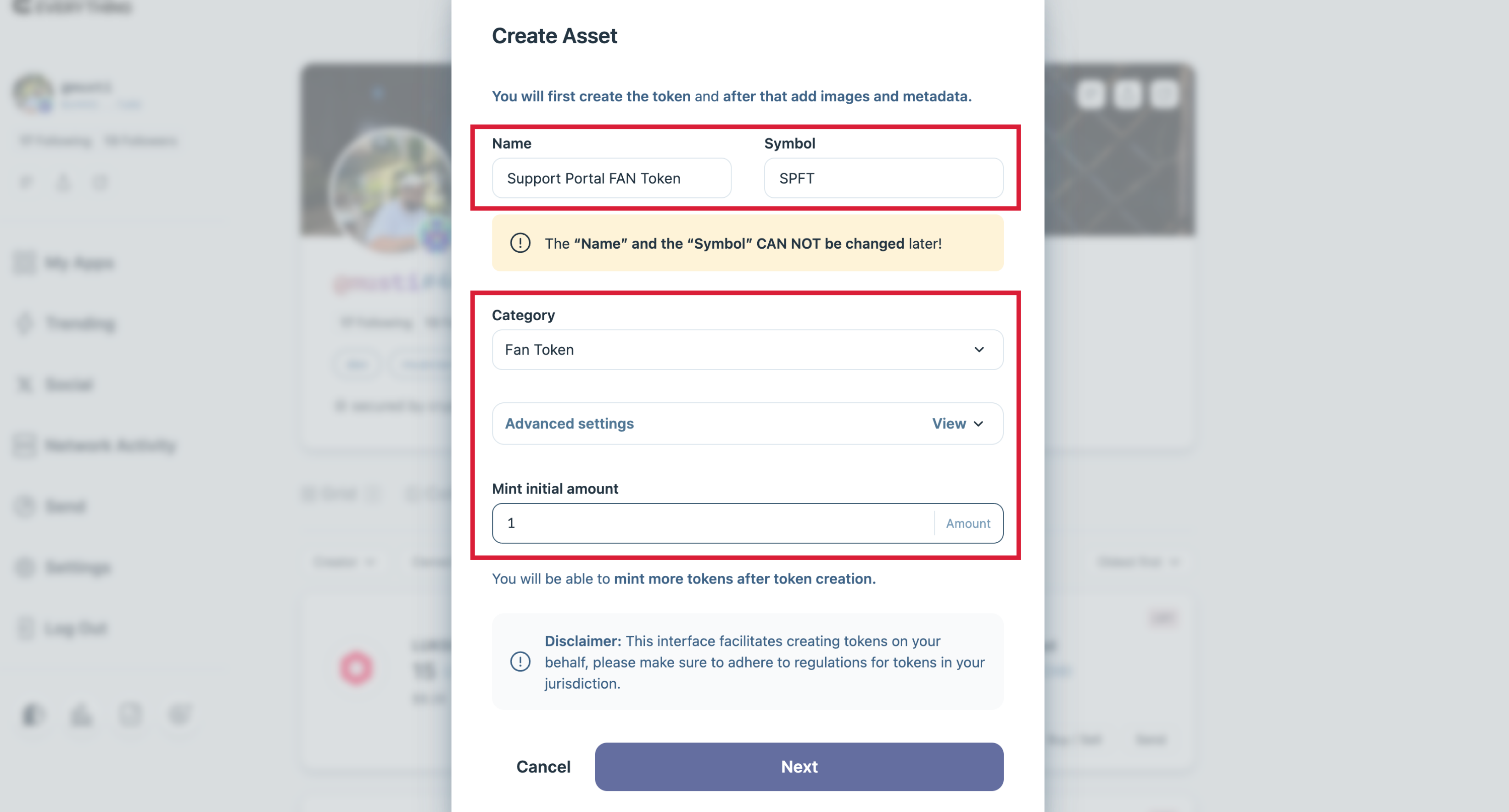
Task: Click the small user avatar in sidebar
Action: coord(34,94)
